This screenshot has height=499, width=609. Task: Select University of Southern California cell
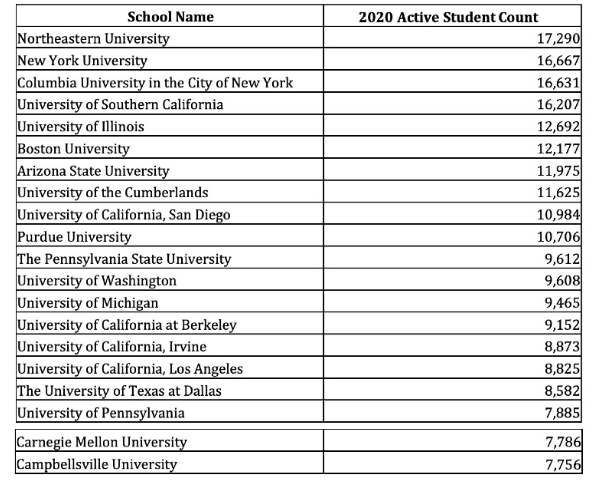(x=120, y=105)
